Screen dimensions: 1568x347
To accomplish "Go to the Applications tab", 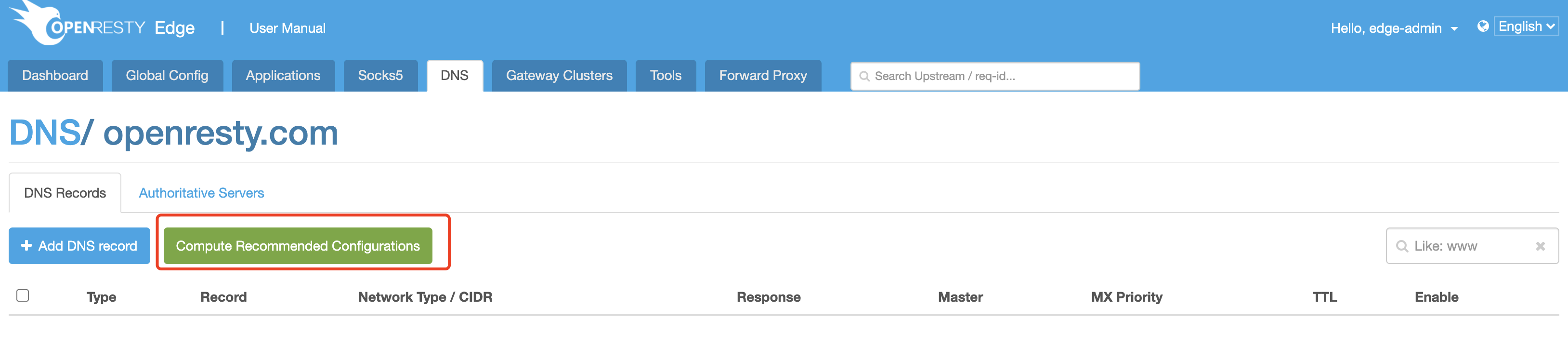I will click(x=283, y=76).
